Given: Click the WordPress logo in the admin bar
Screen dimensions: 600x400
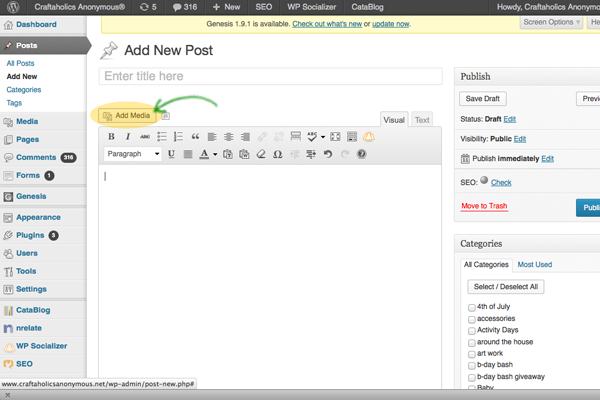Looking at the screenshot, I should (x=13, y=7).
